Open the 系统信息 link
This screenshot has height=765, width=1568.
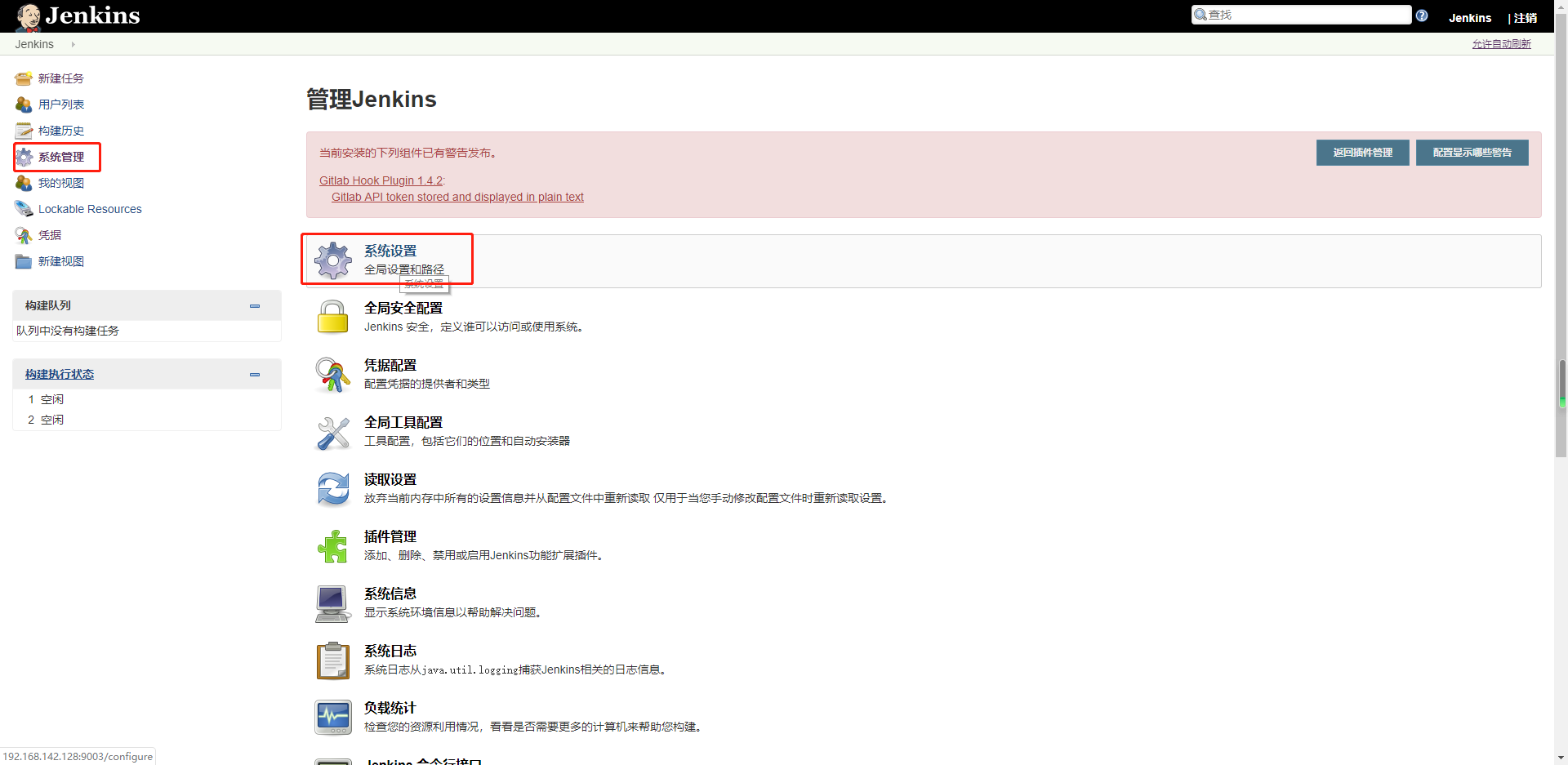pyautogui.click(x=390, y=594)
